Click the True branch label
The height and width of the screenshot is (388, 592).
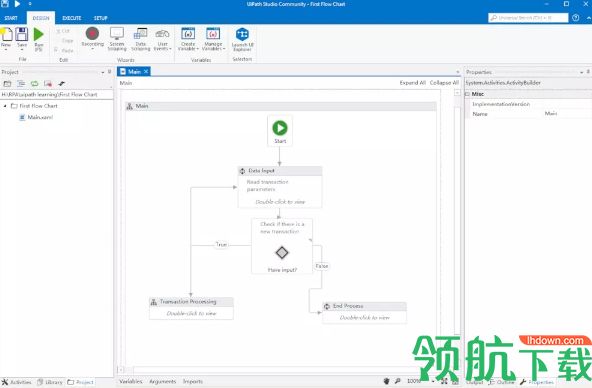(221, 245)
